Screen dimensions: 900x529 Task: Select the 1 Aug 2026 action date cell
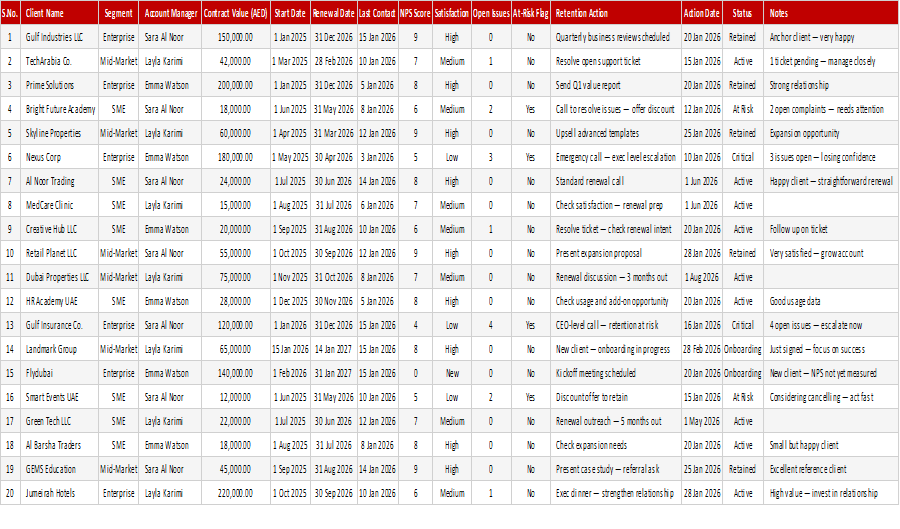click(701, 277)
